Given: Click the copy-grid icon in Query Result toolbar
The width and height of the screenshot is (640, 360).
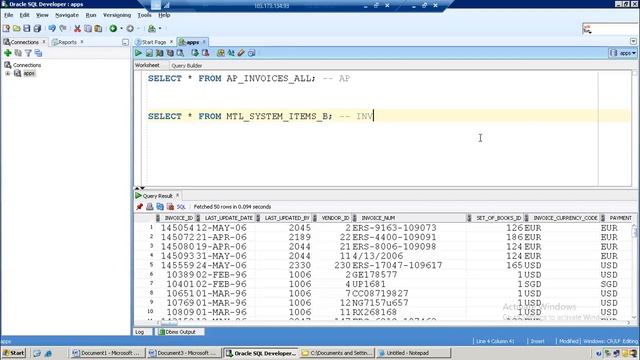Looking at the screenshot, I should 160,207.
